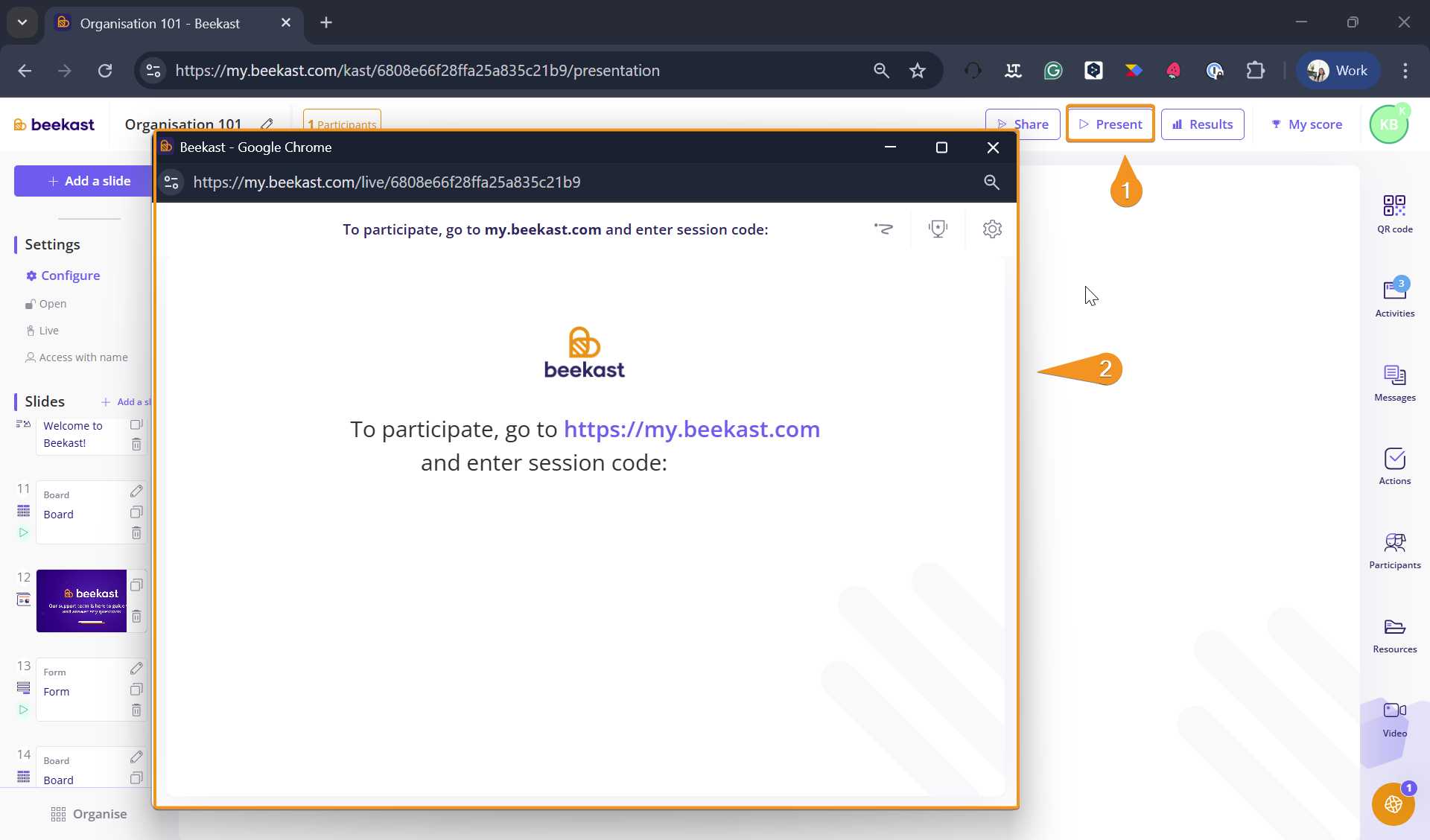This screenshot has height=840, width=1430.
Task: Duplicate slide 11 Board
Action: [136, 512]
